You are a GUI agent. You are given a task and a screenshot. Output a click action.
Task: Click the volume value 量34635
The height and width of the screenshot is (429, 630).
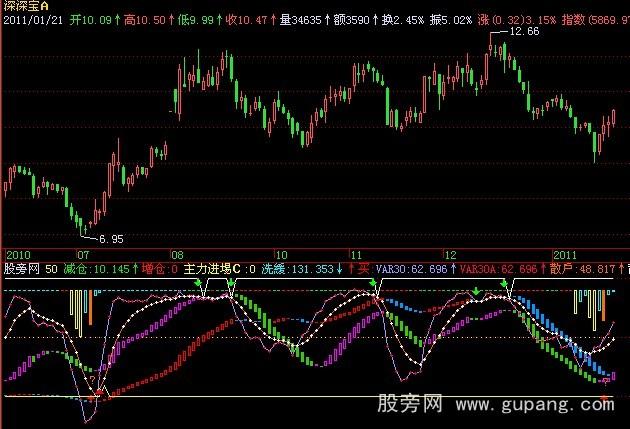tap(301, 20)
